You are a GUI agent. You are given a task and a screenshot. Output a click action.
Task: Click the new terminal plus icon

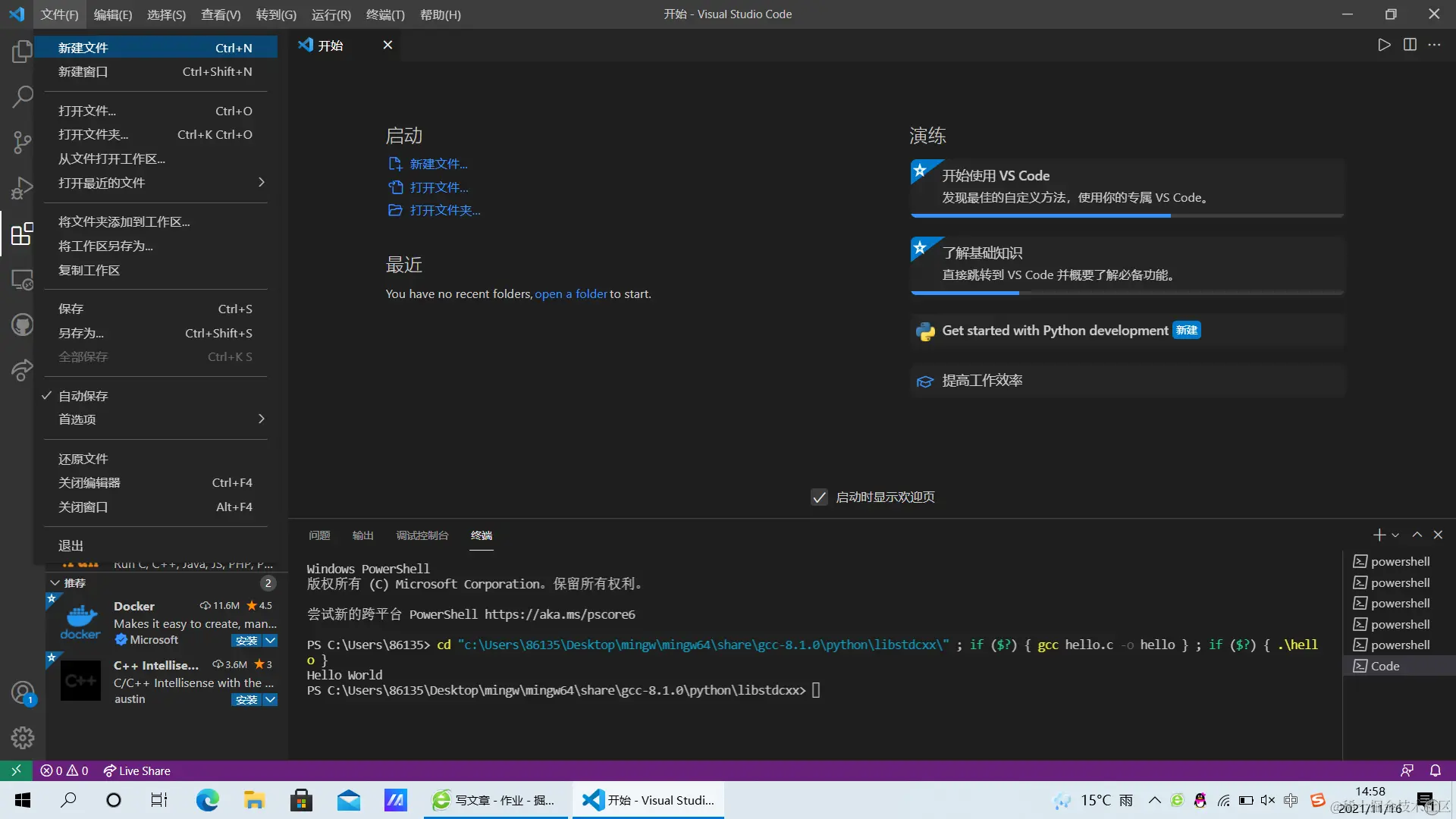[x=1379, y=535]
